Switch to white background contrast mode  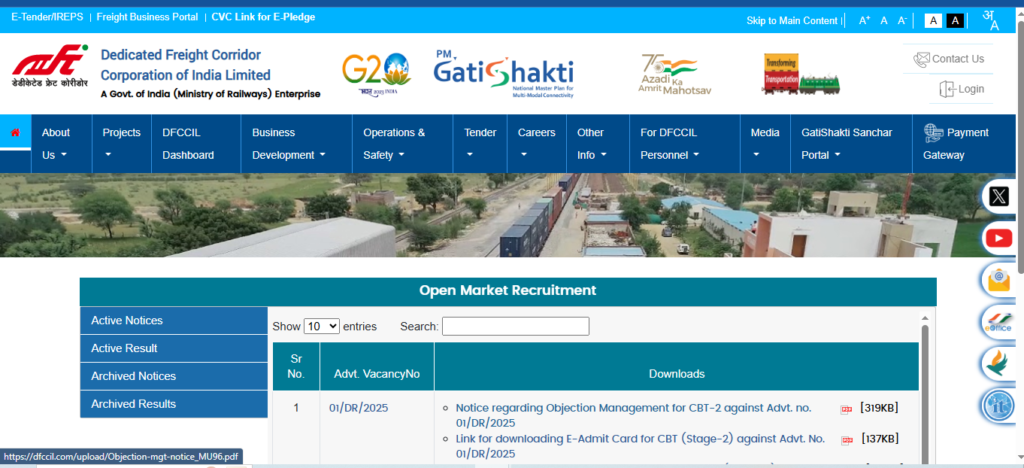933,21
